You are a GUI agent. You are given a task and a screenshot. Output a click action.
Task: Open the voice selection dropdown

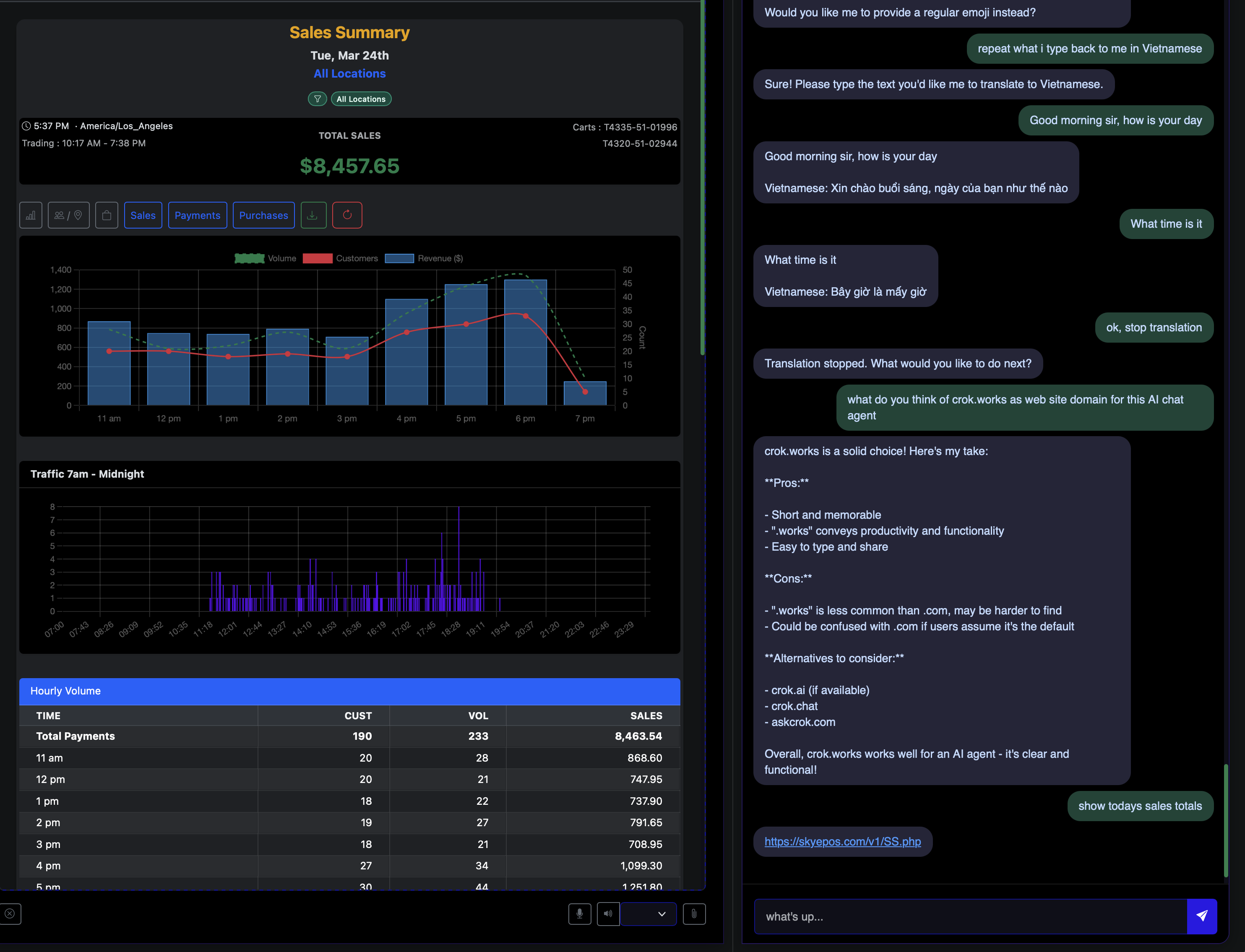(x=648, y=914)
